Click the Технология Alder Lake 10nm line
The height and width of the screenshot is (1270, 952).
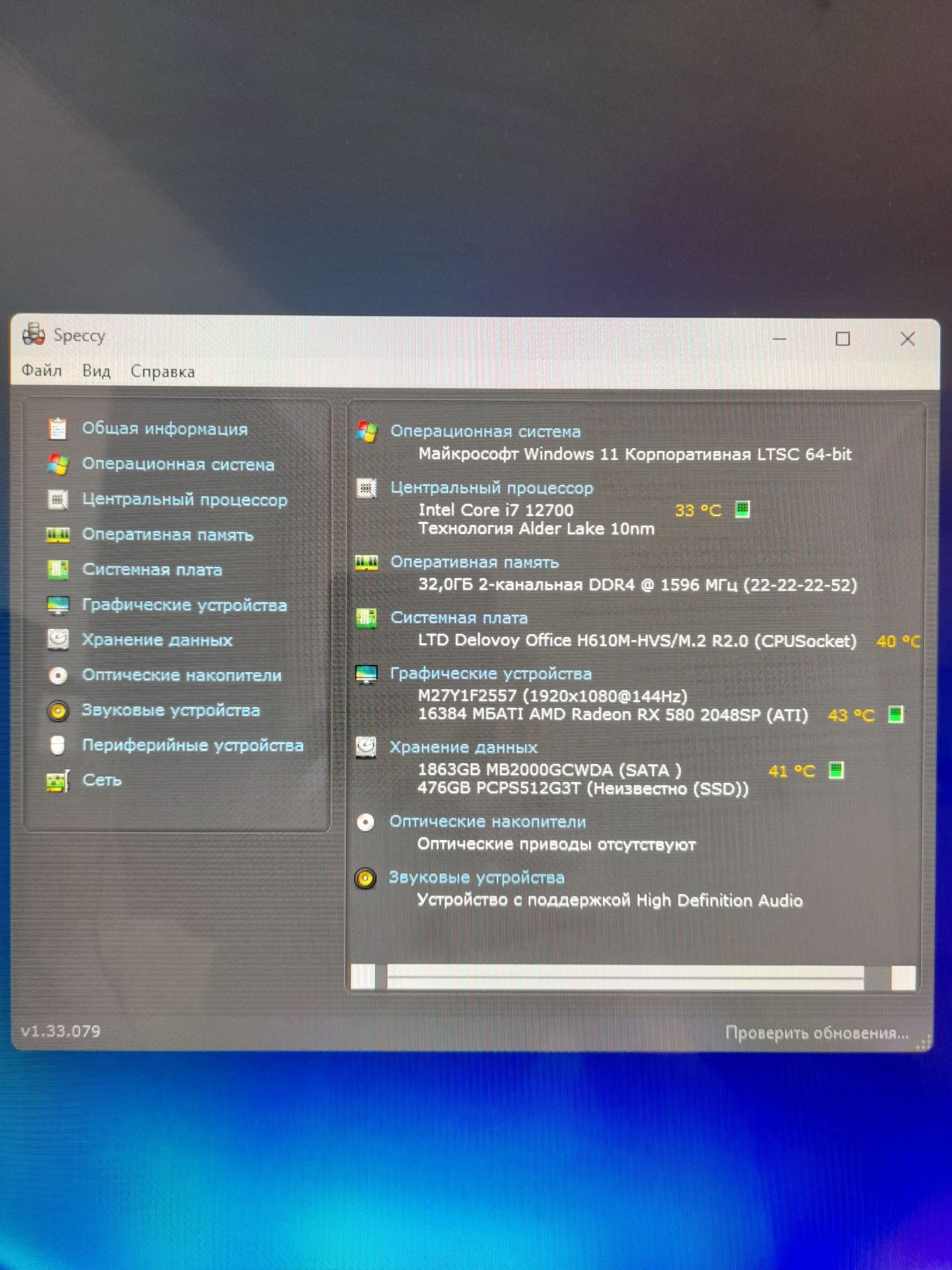tap(536, 528)
